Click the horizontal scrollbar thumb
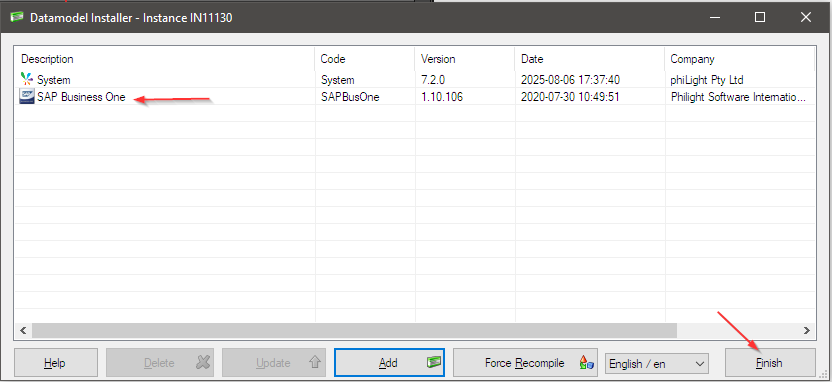Viewport: 832px width, 382px height. click(354, 331)
